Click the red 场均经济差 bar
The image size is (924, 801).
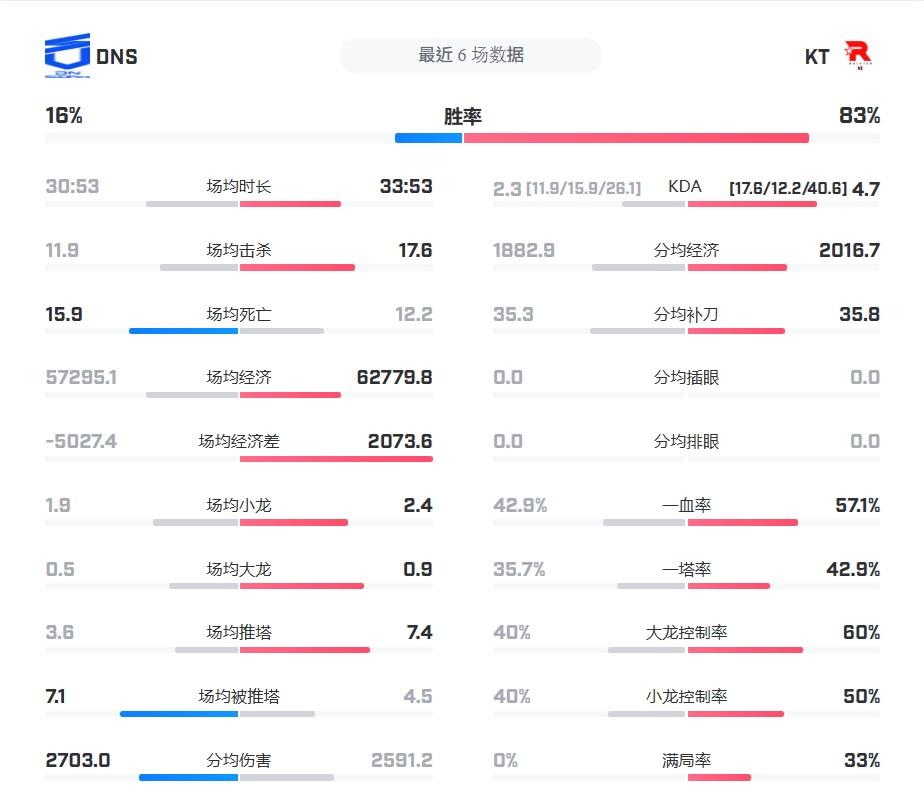coord(336,459)
